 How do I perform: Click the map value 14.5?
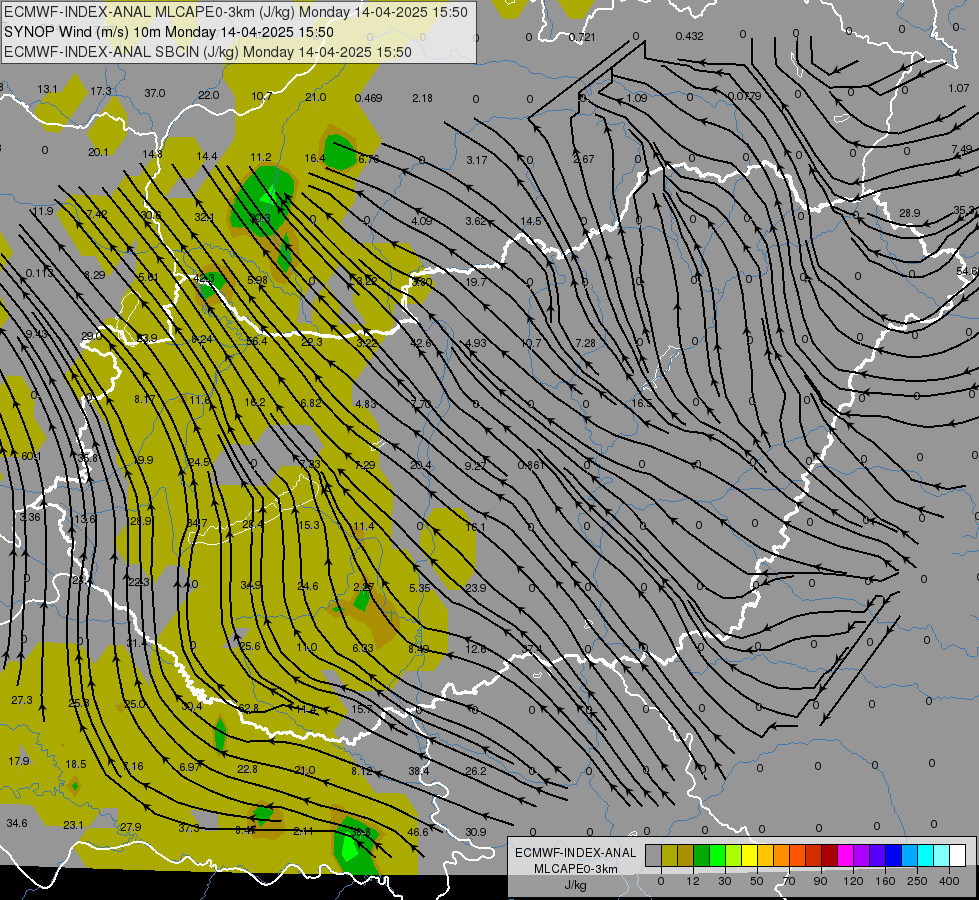531,221
